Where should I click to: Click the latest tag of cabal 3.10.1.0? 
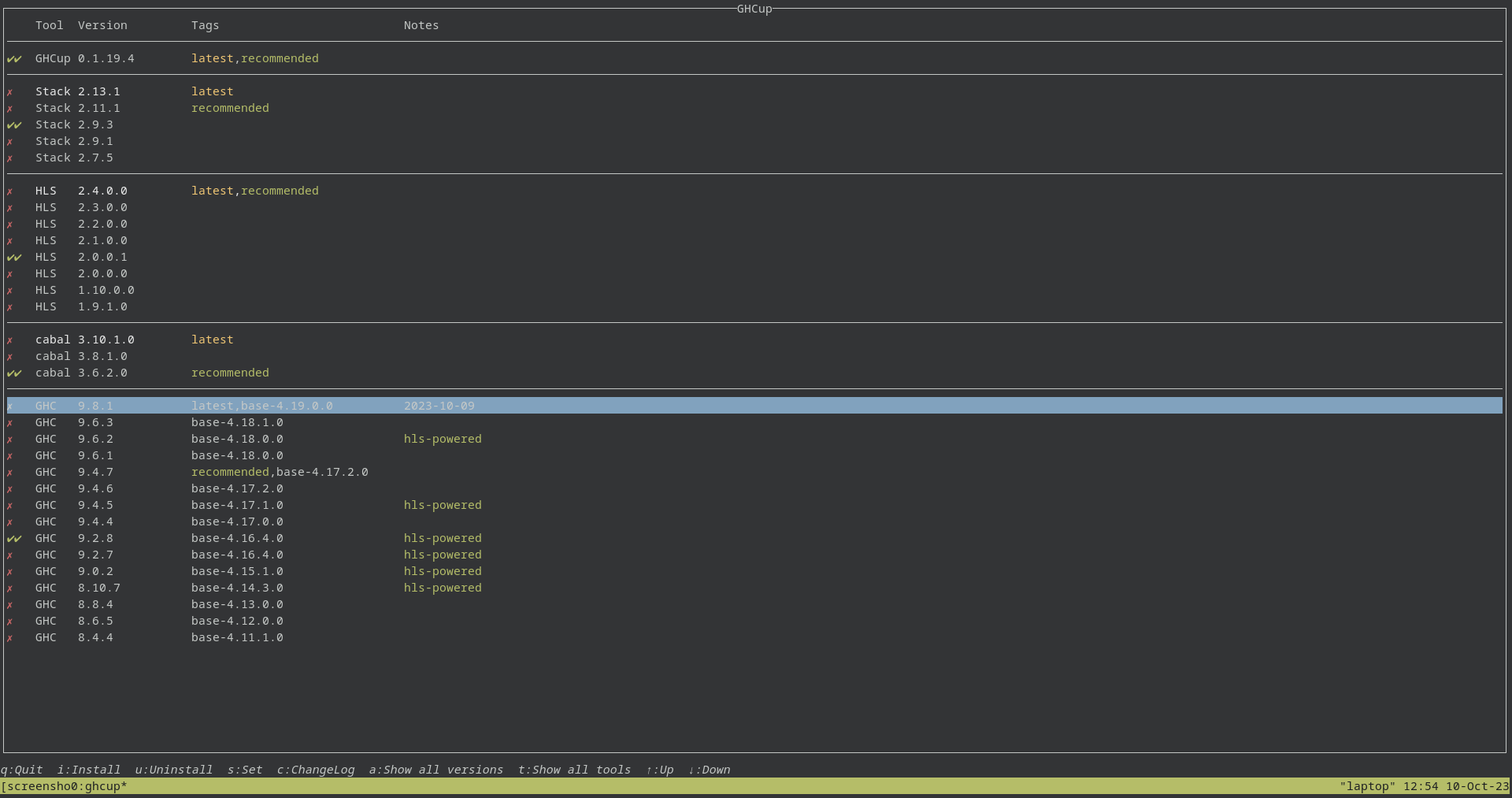pos(213,340)
